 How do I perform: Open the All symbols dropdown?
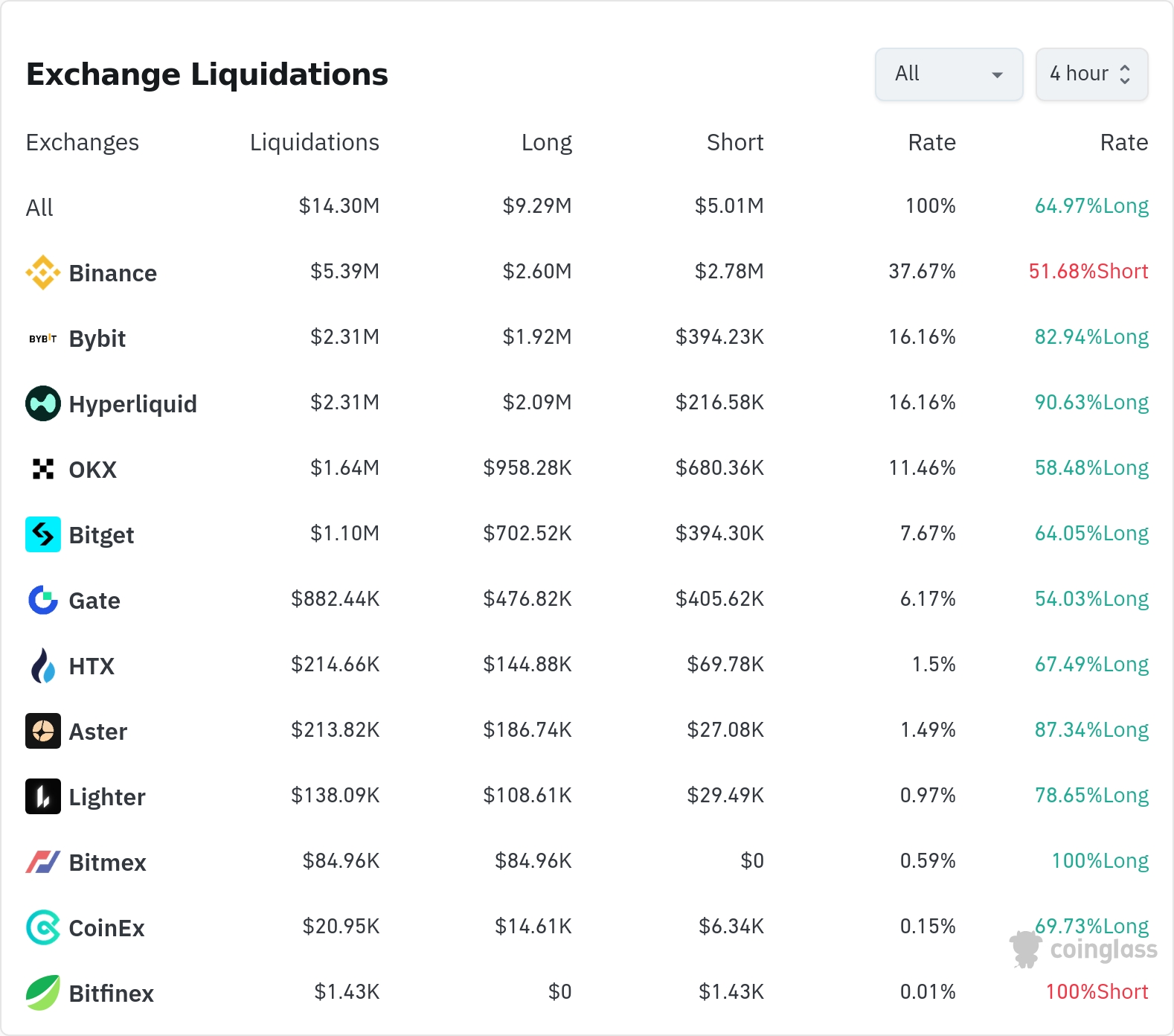tap(949, 74)
